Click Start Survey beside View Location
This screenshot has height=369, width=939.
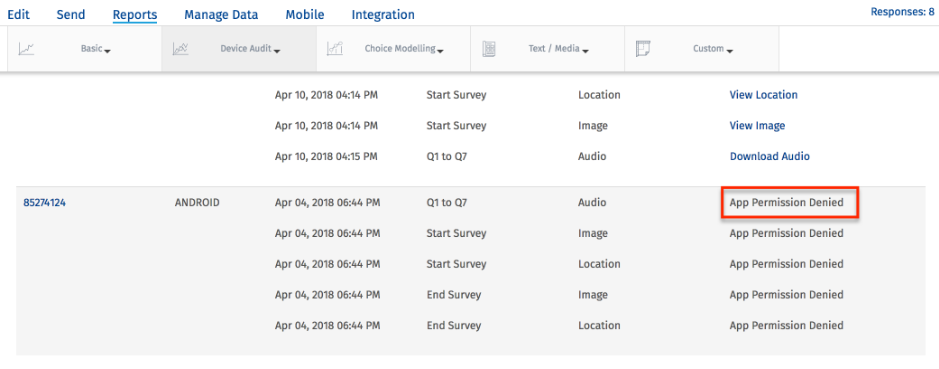pyautogui.click(x=456, y=95)
